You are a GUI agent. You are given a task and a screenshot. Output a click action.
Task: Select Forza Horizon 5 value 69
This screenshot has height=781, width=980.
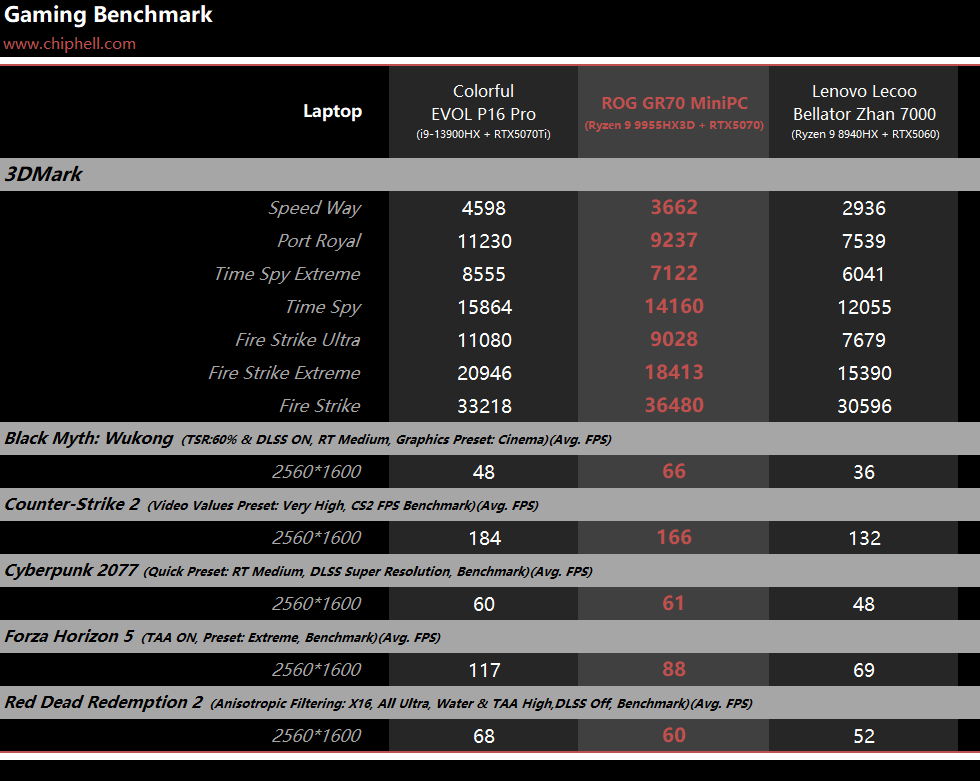tap(864, 670)
